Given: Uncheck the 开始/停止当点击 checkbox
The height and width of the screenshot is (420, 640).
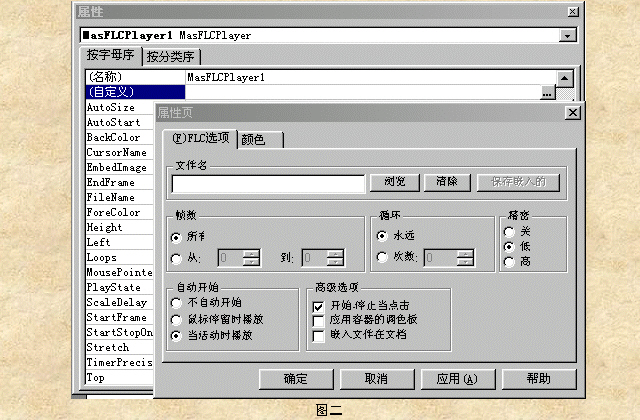Looking at the screenshot, I should click(319, 305).
